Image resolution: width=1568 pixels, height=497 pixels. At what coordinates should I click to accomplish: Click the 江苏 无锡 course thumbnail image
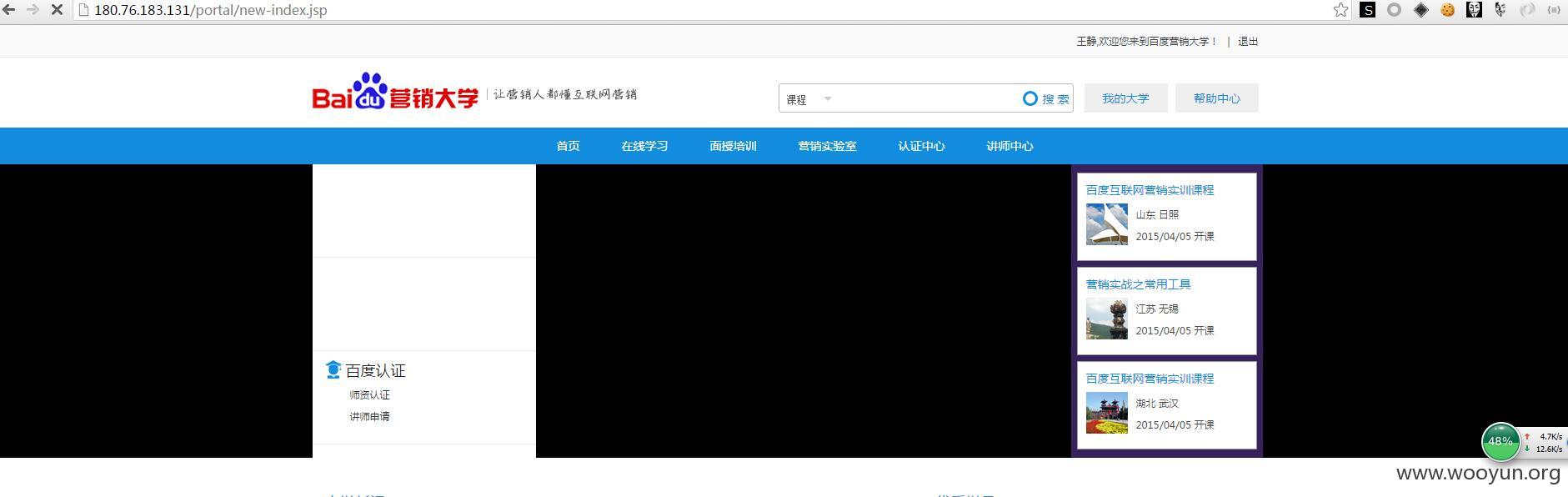click(1107, 319)
